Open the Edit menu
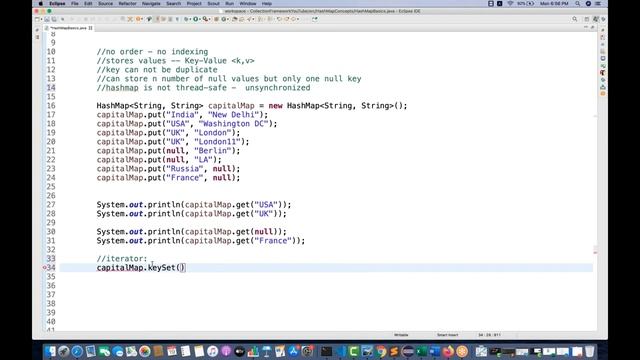The image size is (640, 360). point(88,4)
